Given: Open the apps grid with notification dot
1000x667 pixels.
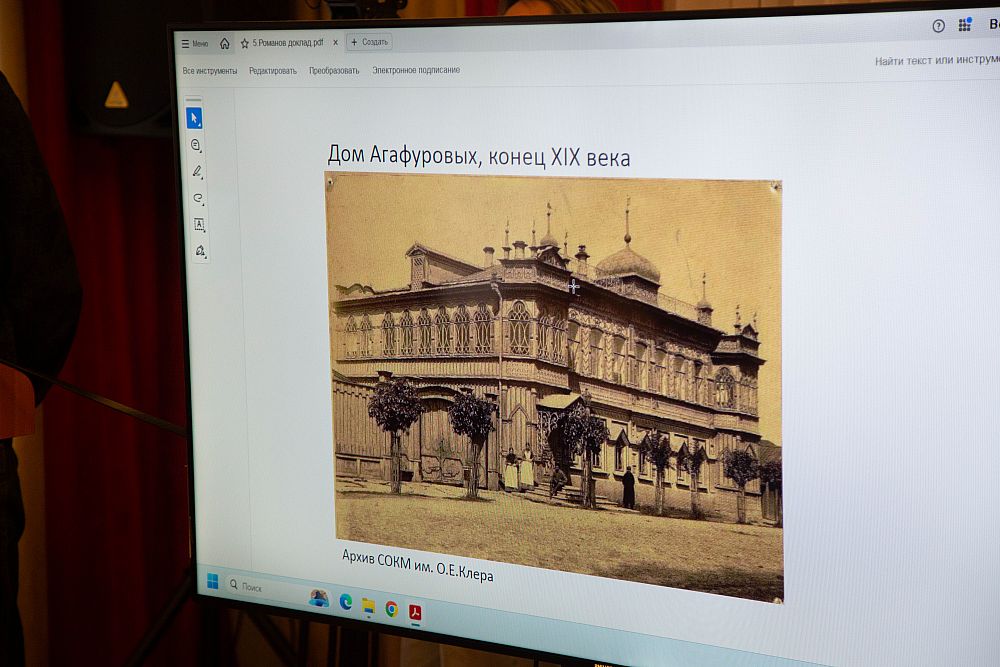Looking at the screenshot, I should (965, 25).
